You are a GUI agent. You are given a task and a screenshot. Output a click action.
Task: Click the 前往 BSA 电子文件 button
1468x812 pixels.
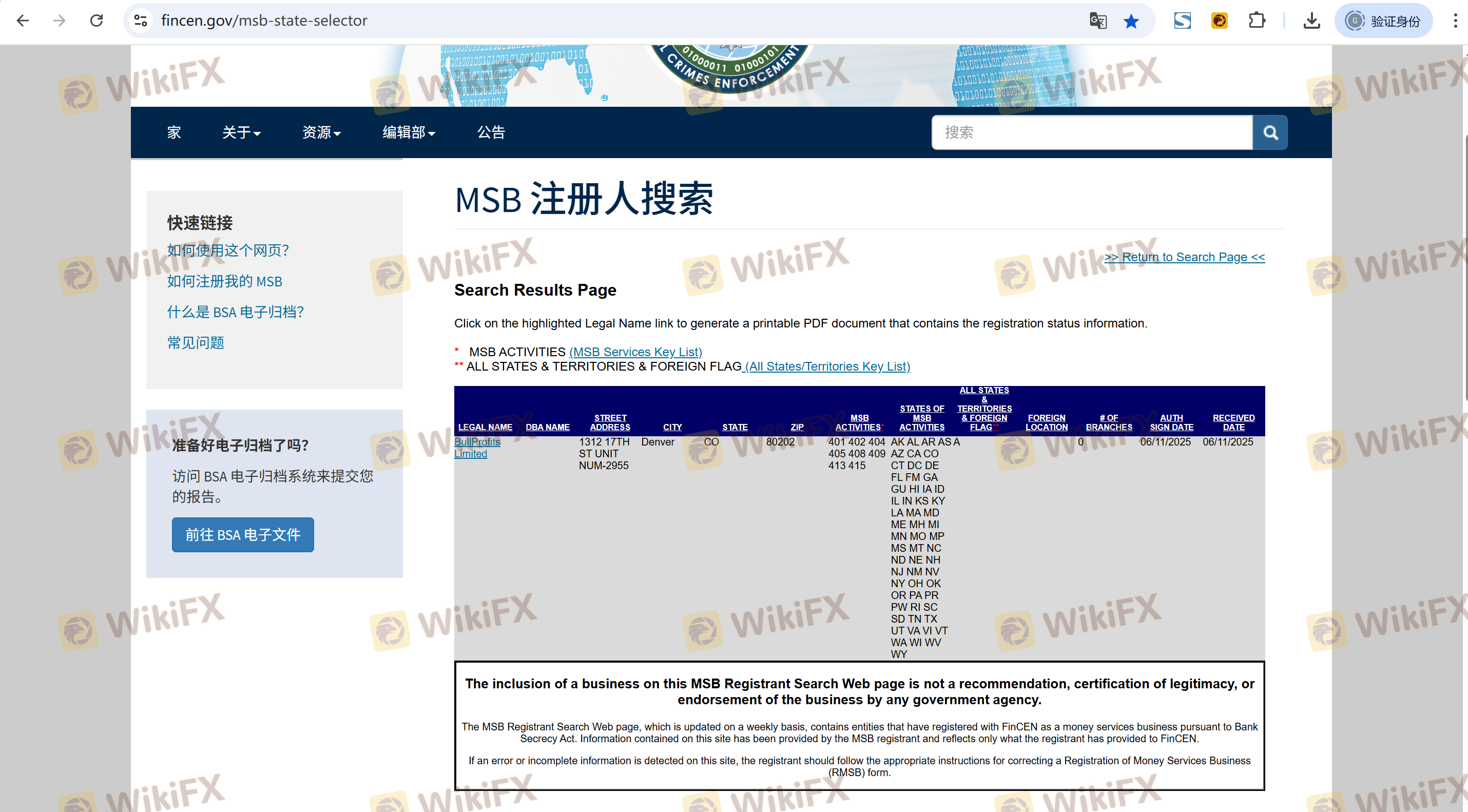point(243,534)
